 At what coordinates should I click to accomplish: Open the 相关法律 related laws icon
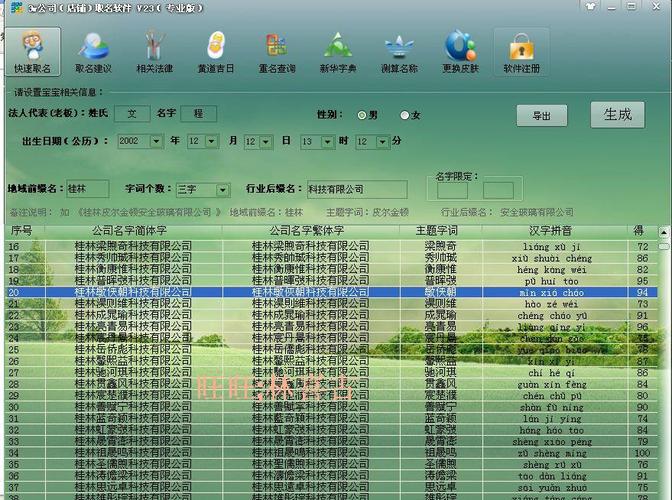tap(154, 51)
